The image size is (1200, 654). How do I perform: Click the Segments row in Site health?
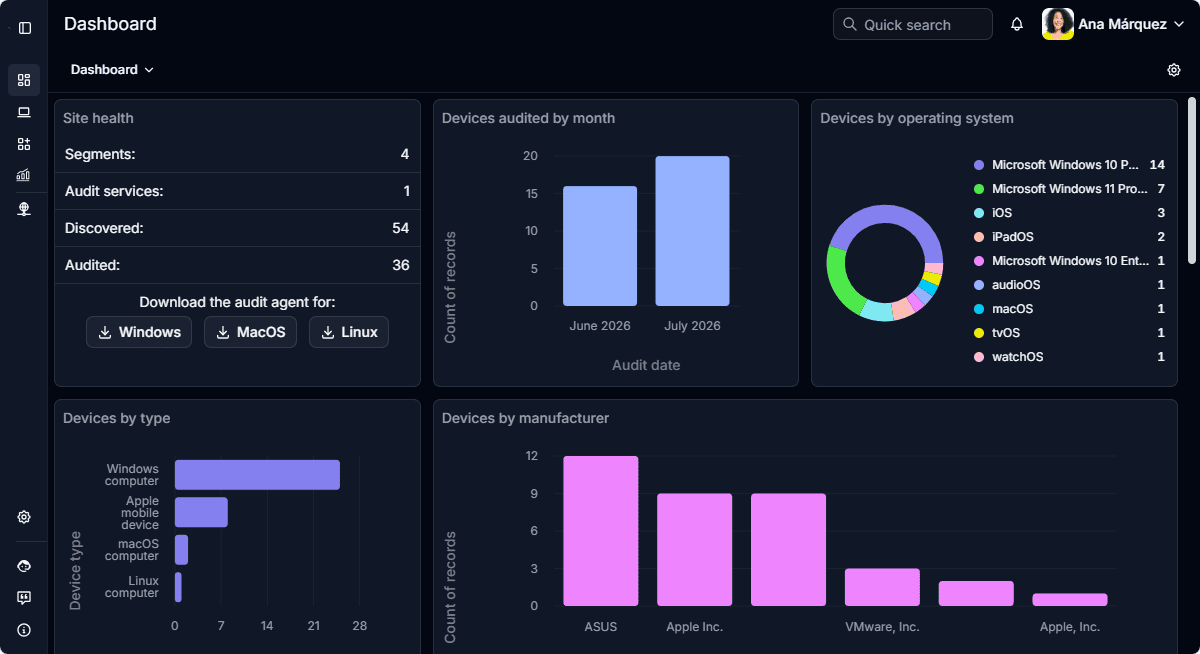(237, 154)
